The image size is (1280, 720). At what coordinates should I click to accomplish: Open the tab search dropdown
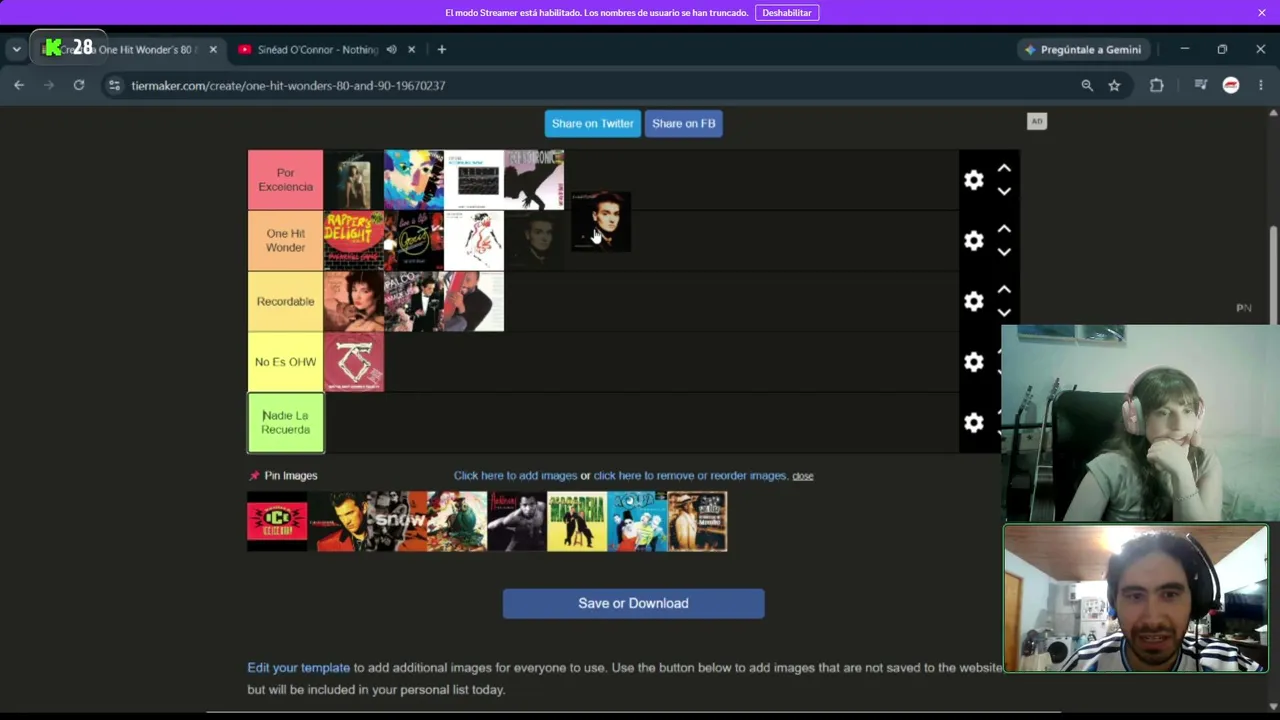coord(16,50)
